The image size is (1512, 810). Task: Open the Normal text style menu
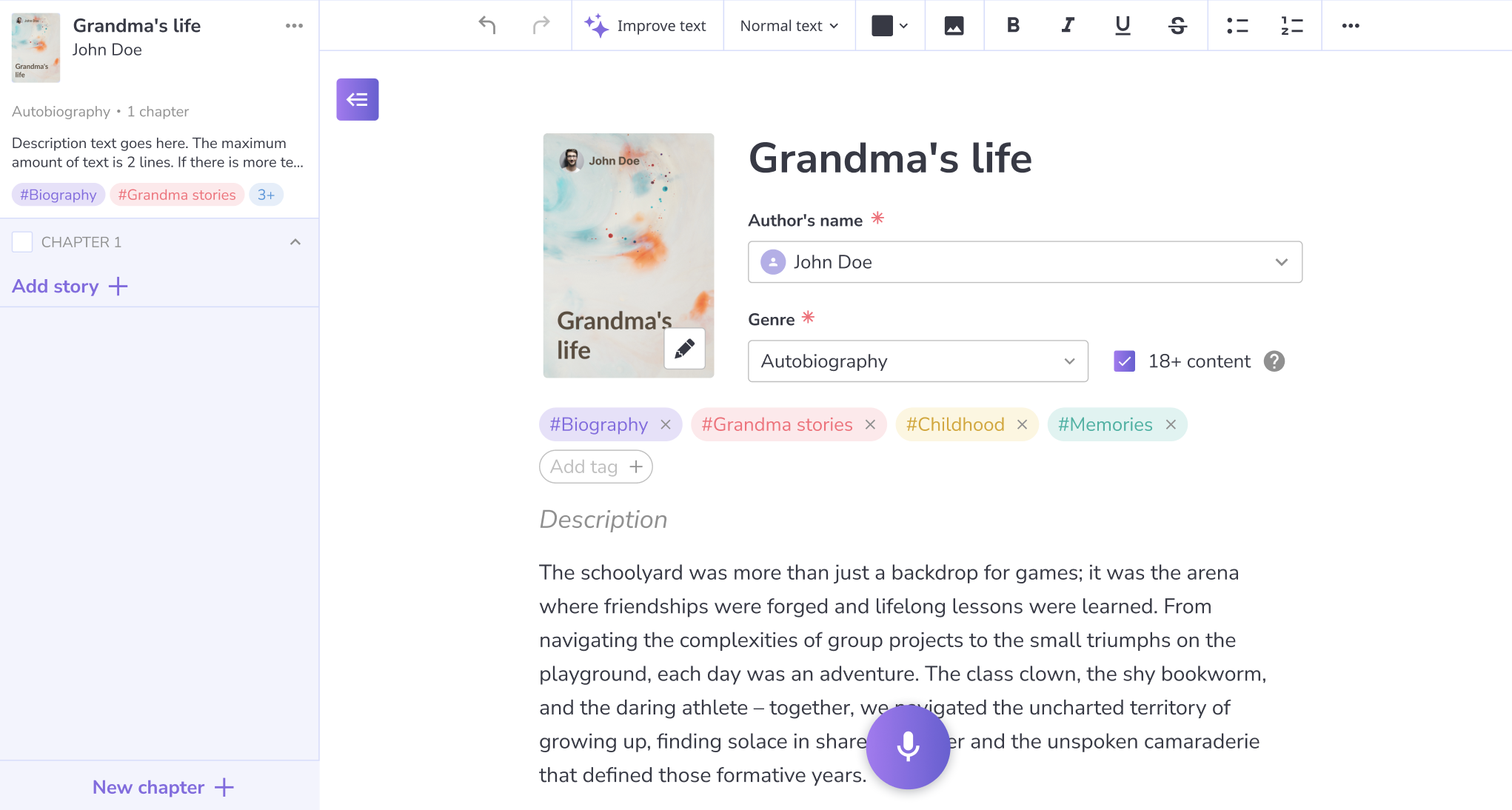[x=789, y=26]
